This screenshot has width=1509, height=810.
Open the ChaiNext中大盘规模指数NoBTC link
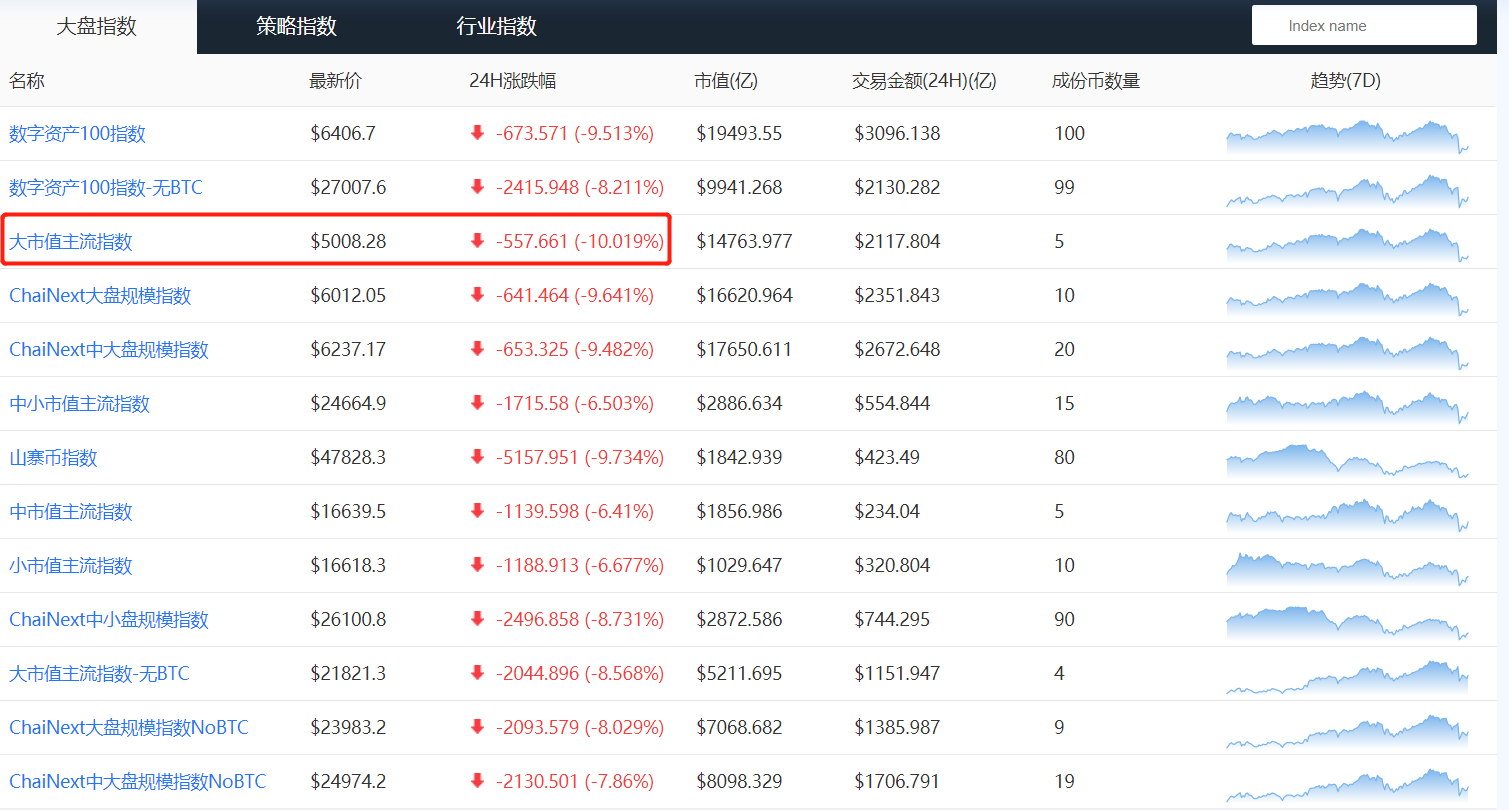138,782
